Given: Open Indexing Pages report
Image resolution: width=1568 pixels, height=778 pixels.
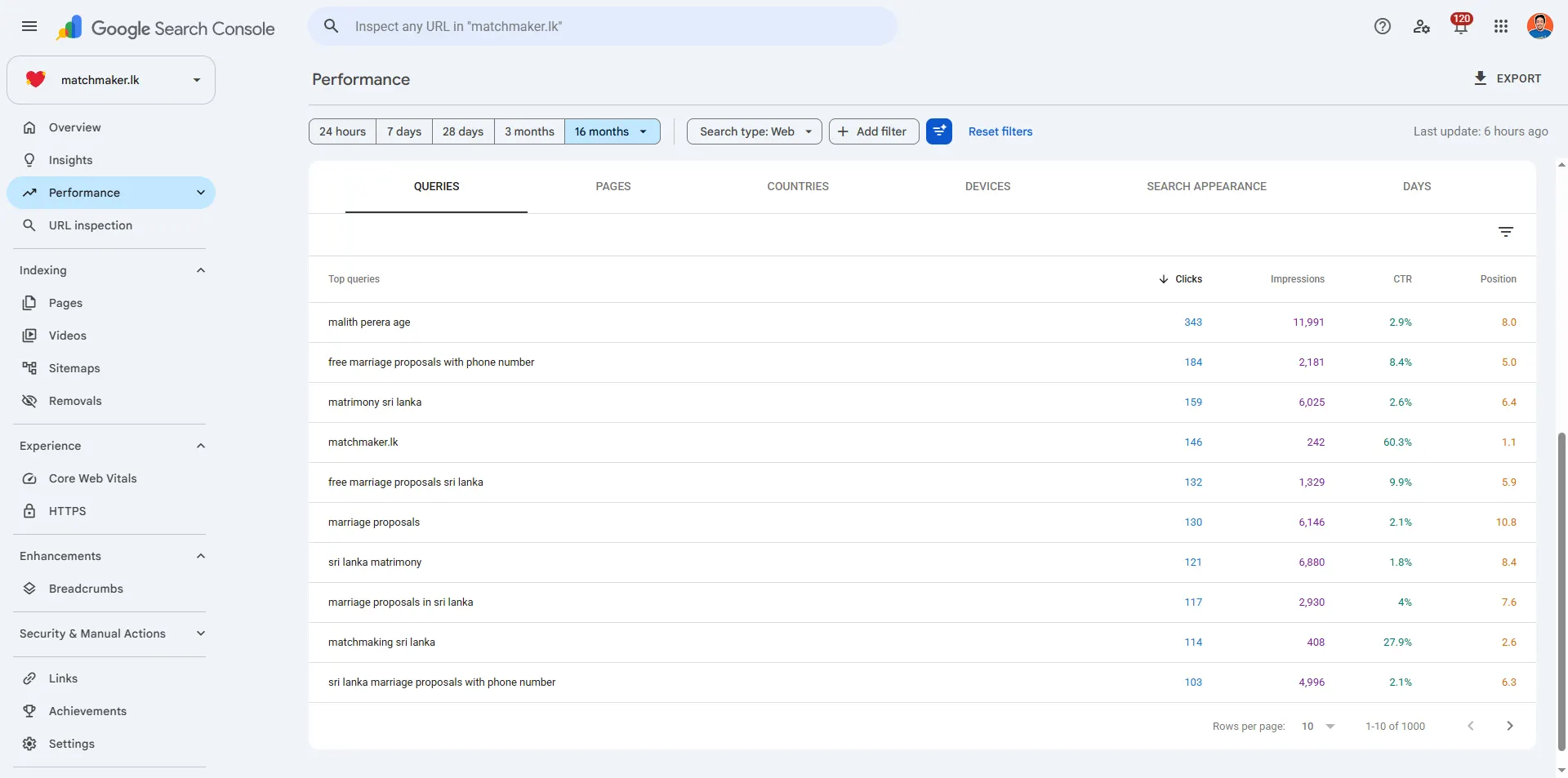Looking at the screenshot, I should (x=111, y=303).
